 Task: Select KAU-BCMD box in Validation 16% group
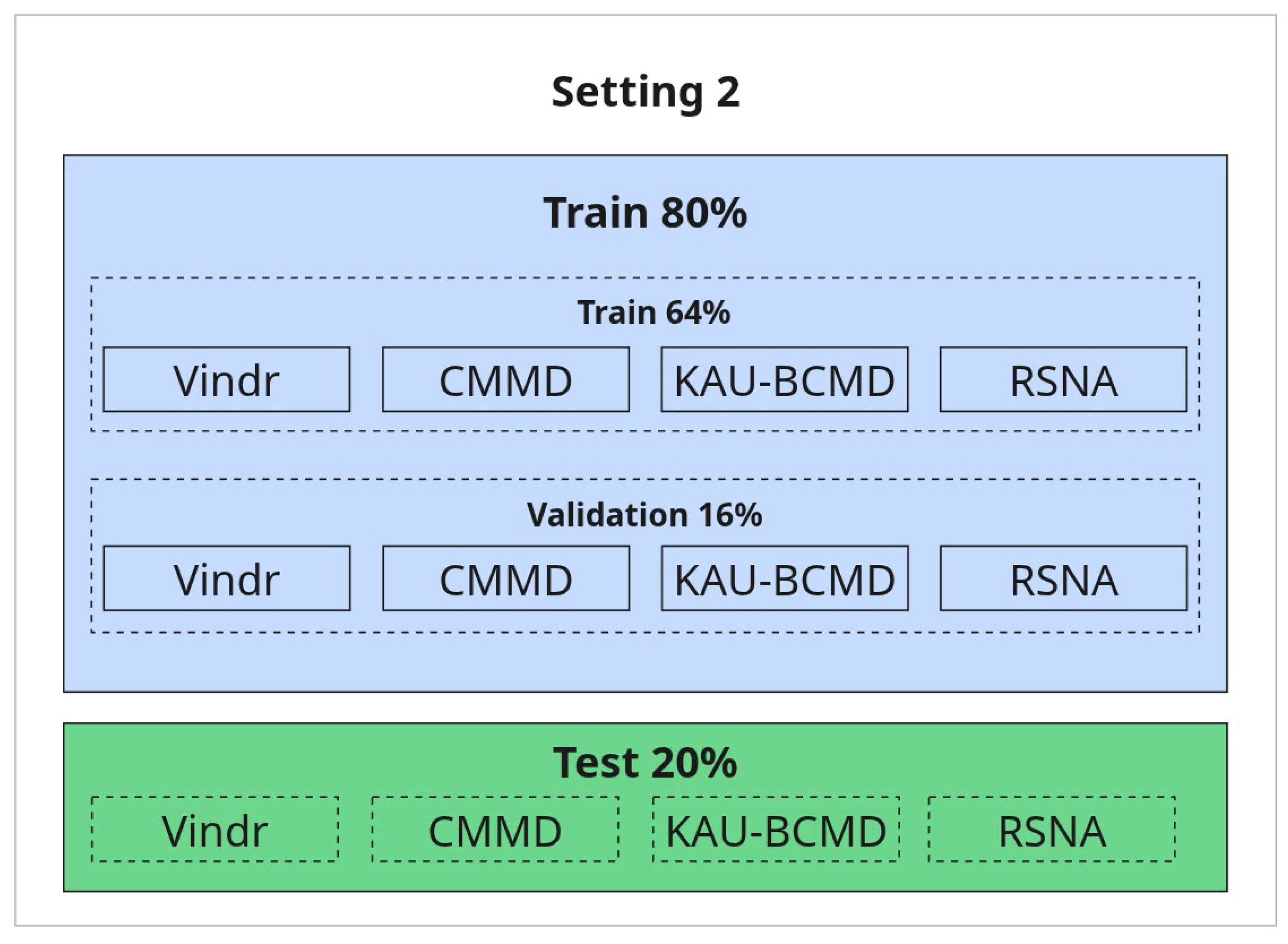(784, 578)
